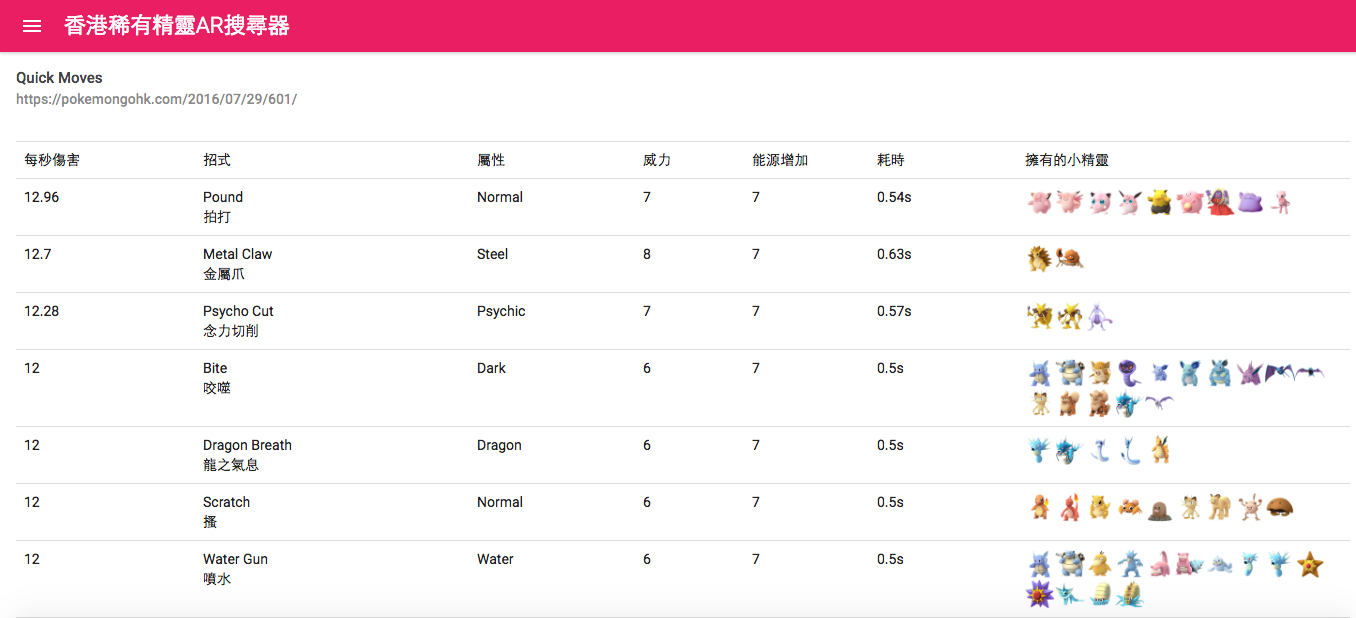Select the Psyduck icon in the Water Gun row
The height and width of the screenshot is (618, 1356).
(1100, 565)
